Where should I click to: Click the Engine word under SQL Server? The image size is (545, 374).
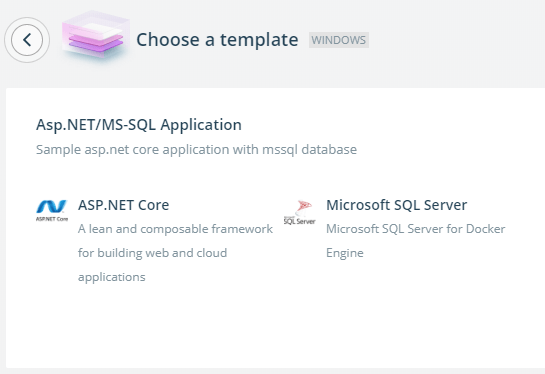pyautogui.click(x=345, y=253)
